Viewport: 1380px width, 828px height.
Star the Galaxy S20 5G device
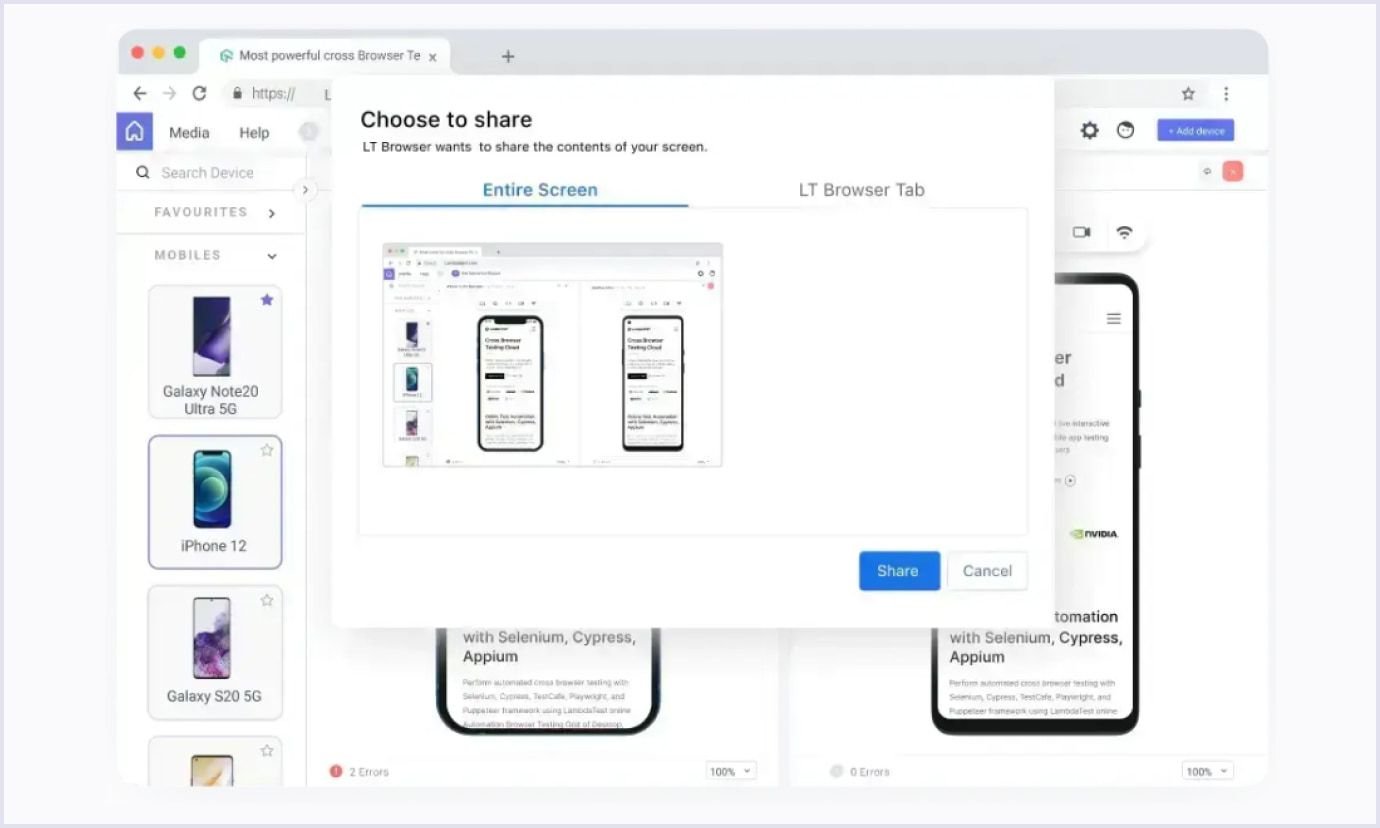pos(267,600)
